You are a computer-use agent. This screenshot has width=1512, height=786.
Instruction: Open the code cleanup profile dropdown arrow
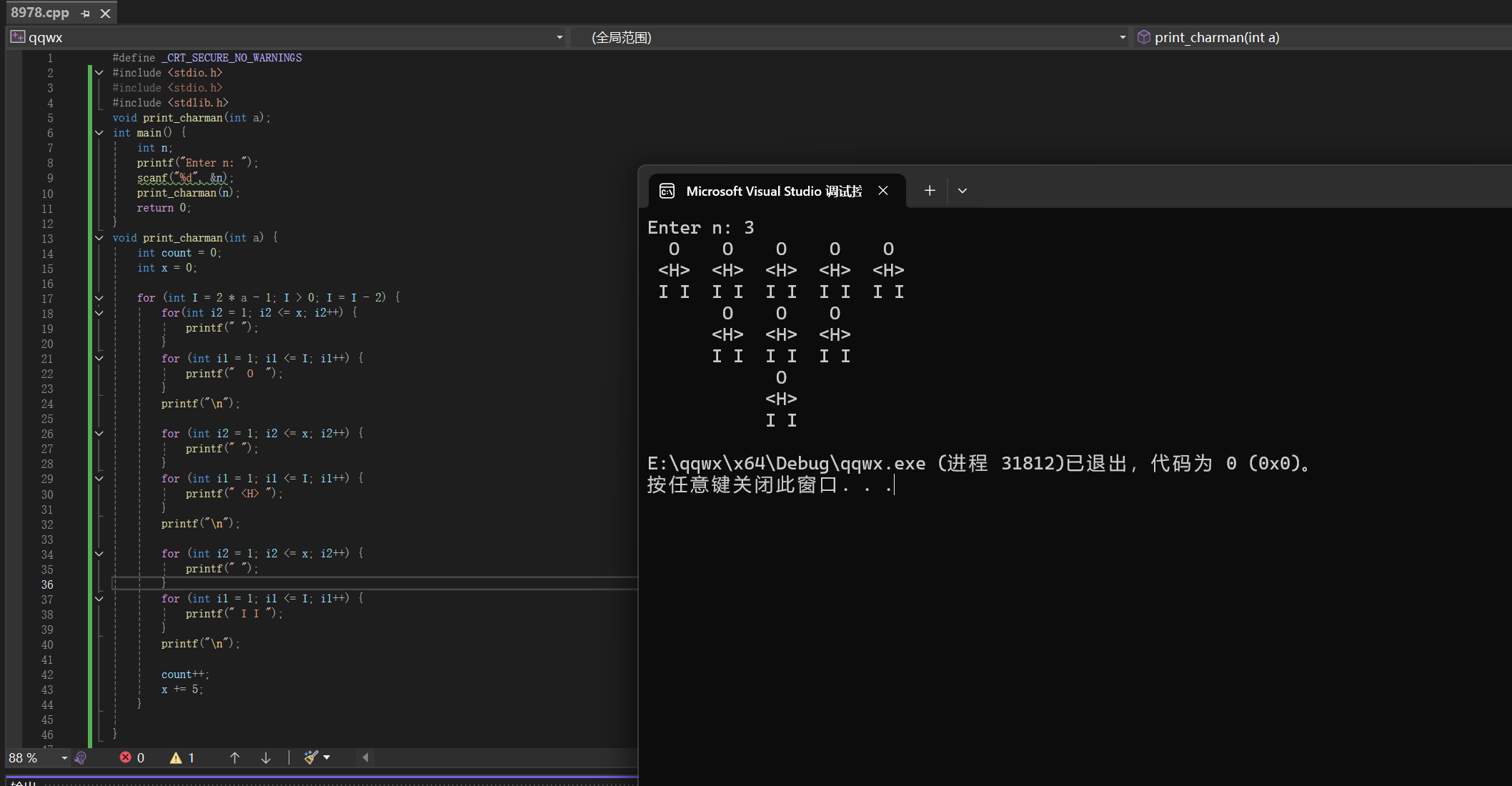pyautogui.click(x=327, y=757)
